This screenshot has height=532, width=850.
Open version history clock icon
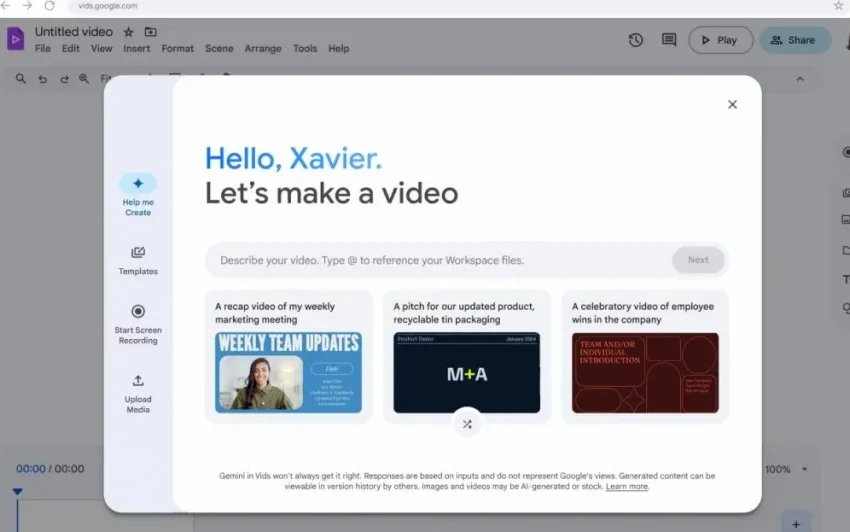coord(636,40)
